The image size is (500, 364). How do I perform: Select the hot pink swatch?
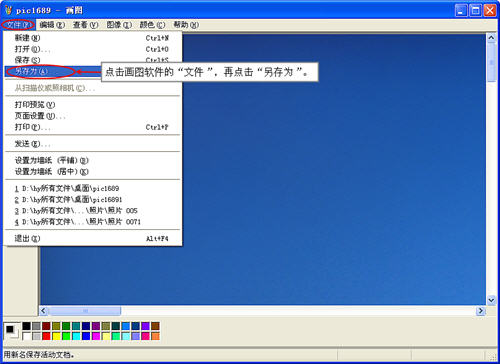click(146, 336)
